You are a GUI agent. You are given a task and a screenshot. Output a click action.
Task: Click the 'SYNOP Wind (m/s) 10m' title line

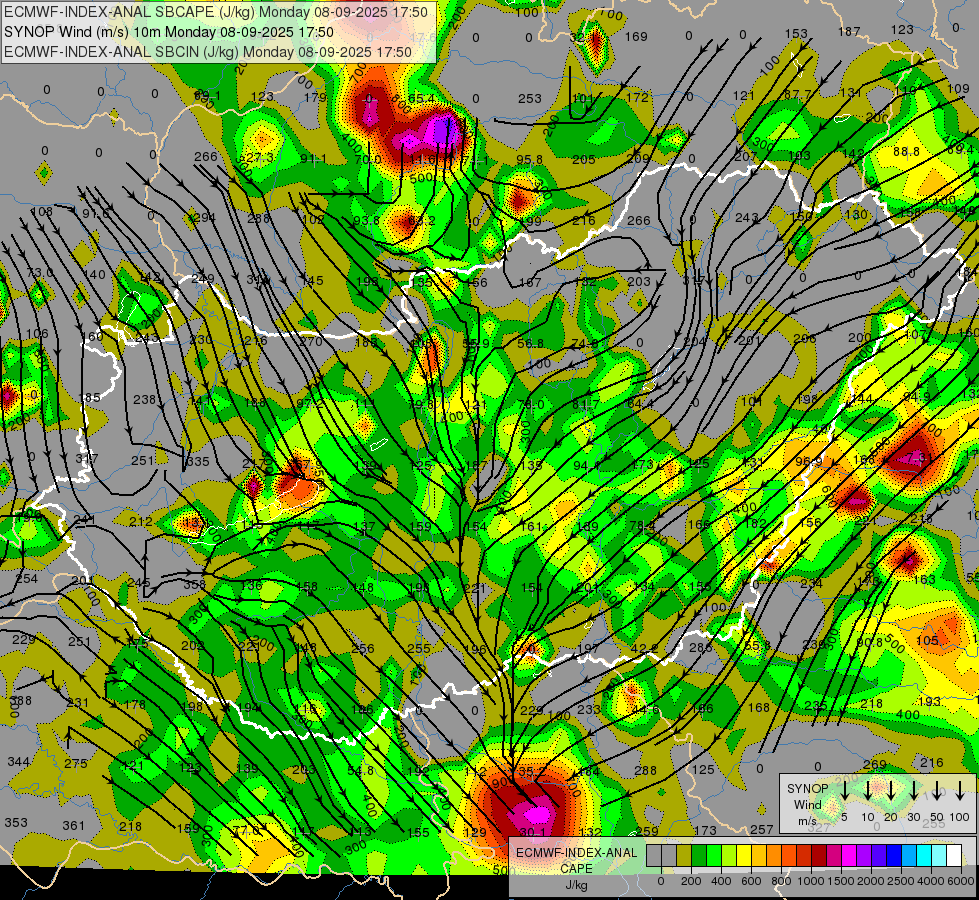(169, 32)
